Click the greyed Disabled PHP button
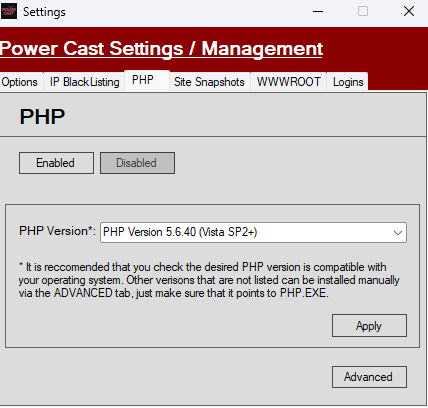Viewport: 428px width, 408px height. (x=137, y=163)
